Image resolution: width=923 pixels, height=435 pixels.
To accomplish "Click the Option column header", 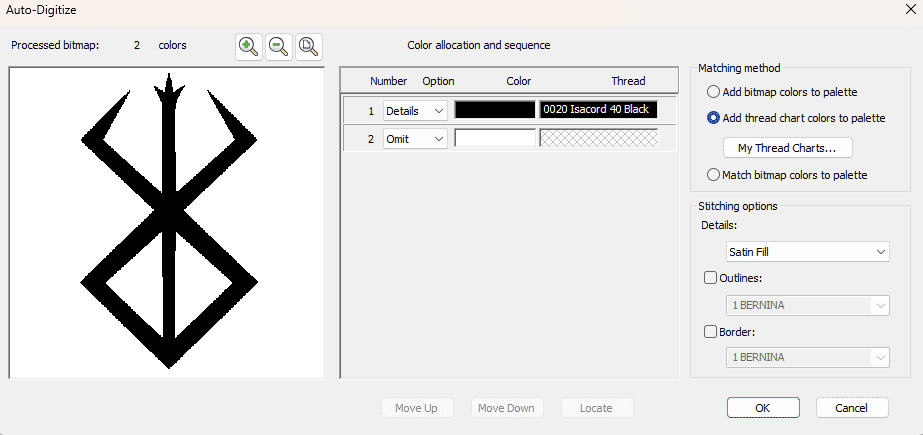I will [x=439, y=81].
